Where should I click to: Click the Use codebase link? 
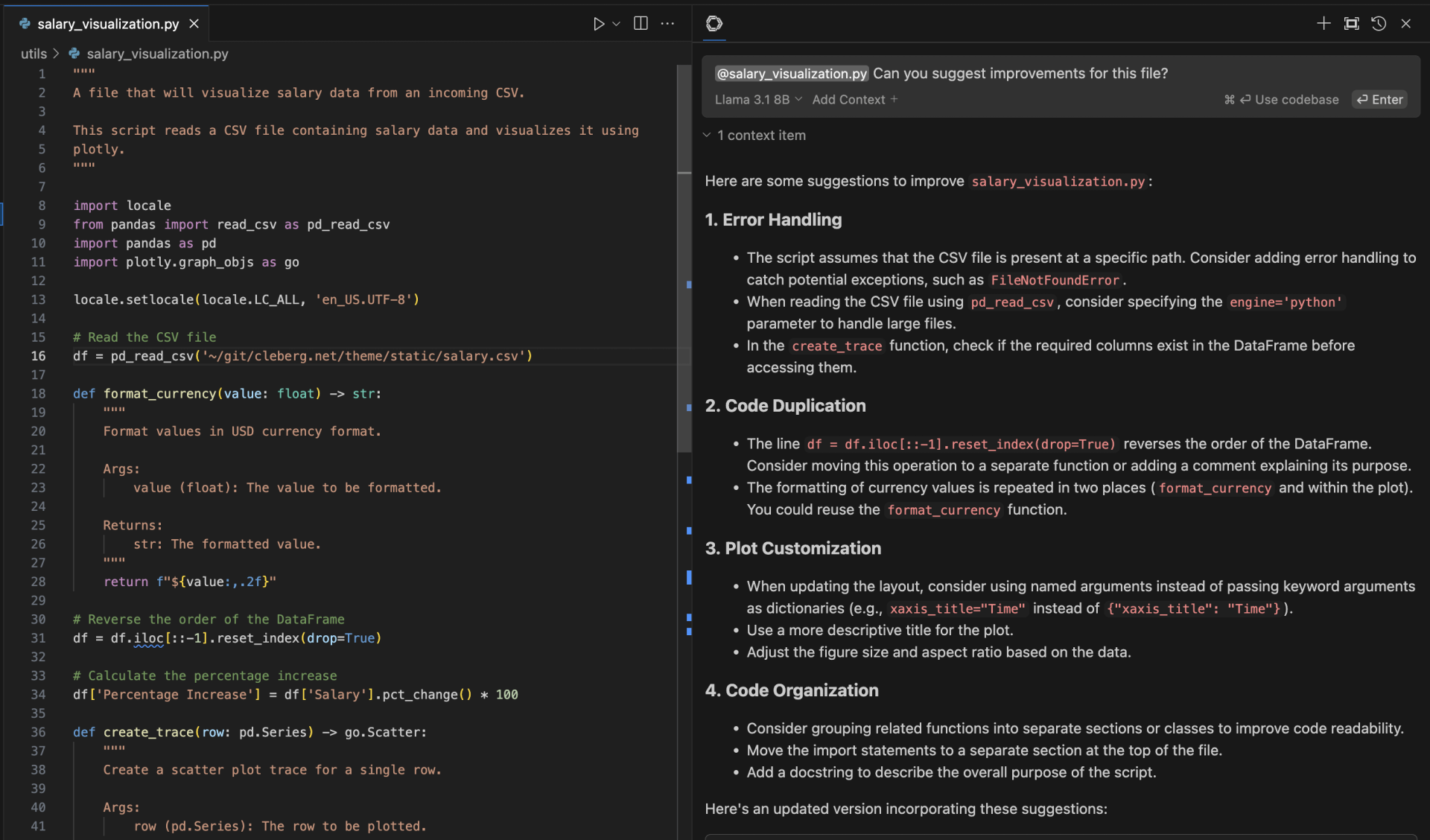[x=1290, y=99]
